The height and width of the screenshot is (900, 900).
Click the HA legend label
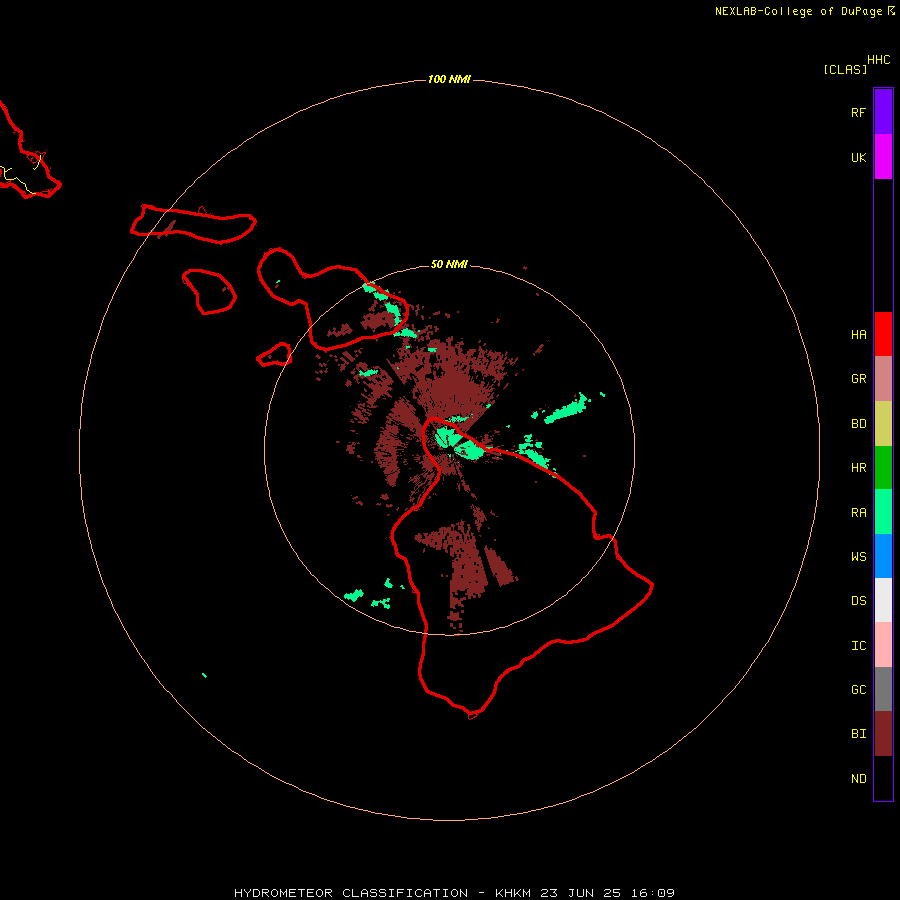[x=858, y=334]
